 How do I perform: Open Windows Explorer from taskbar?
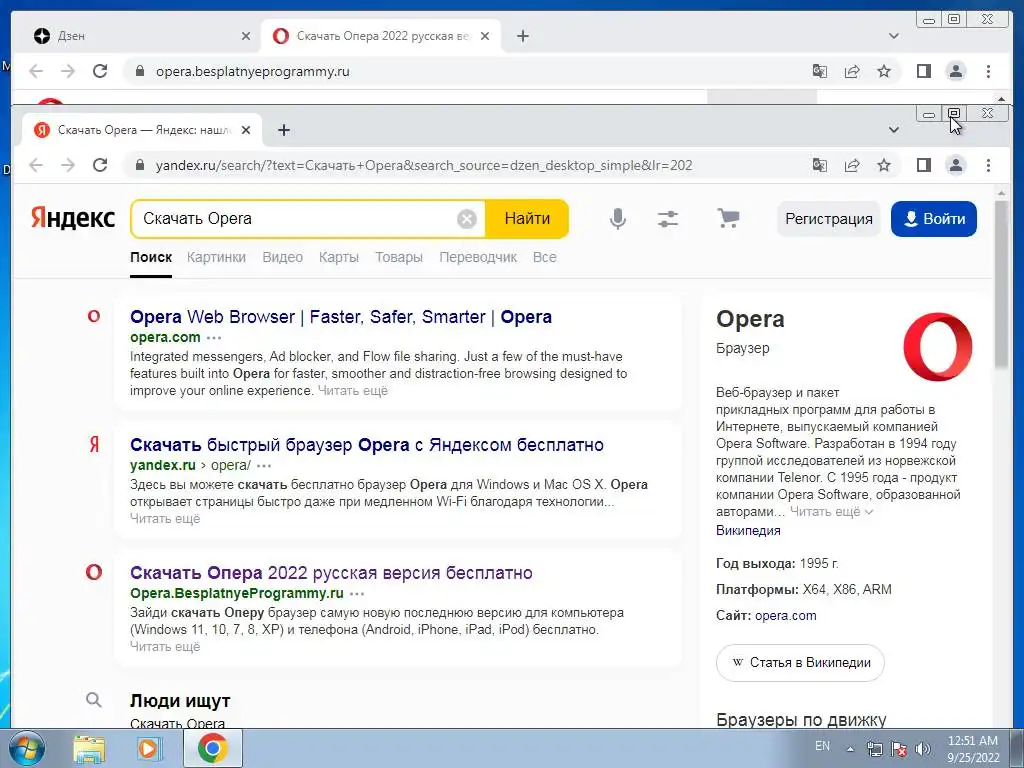pyautogui.click(x=89, y=748)
